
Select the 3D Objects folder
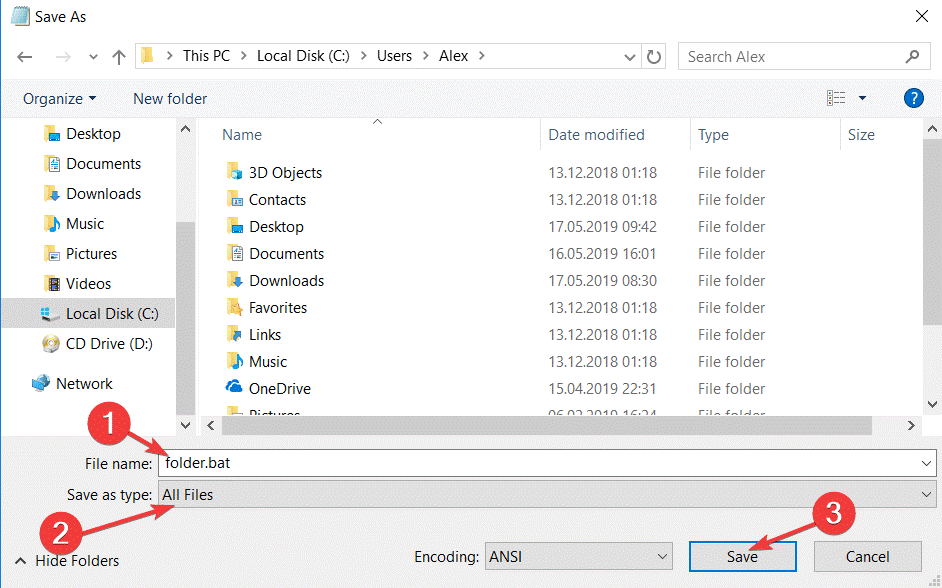pos(285,173)
